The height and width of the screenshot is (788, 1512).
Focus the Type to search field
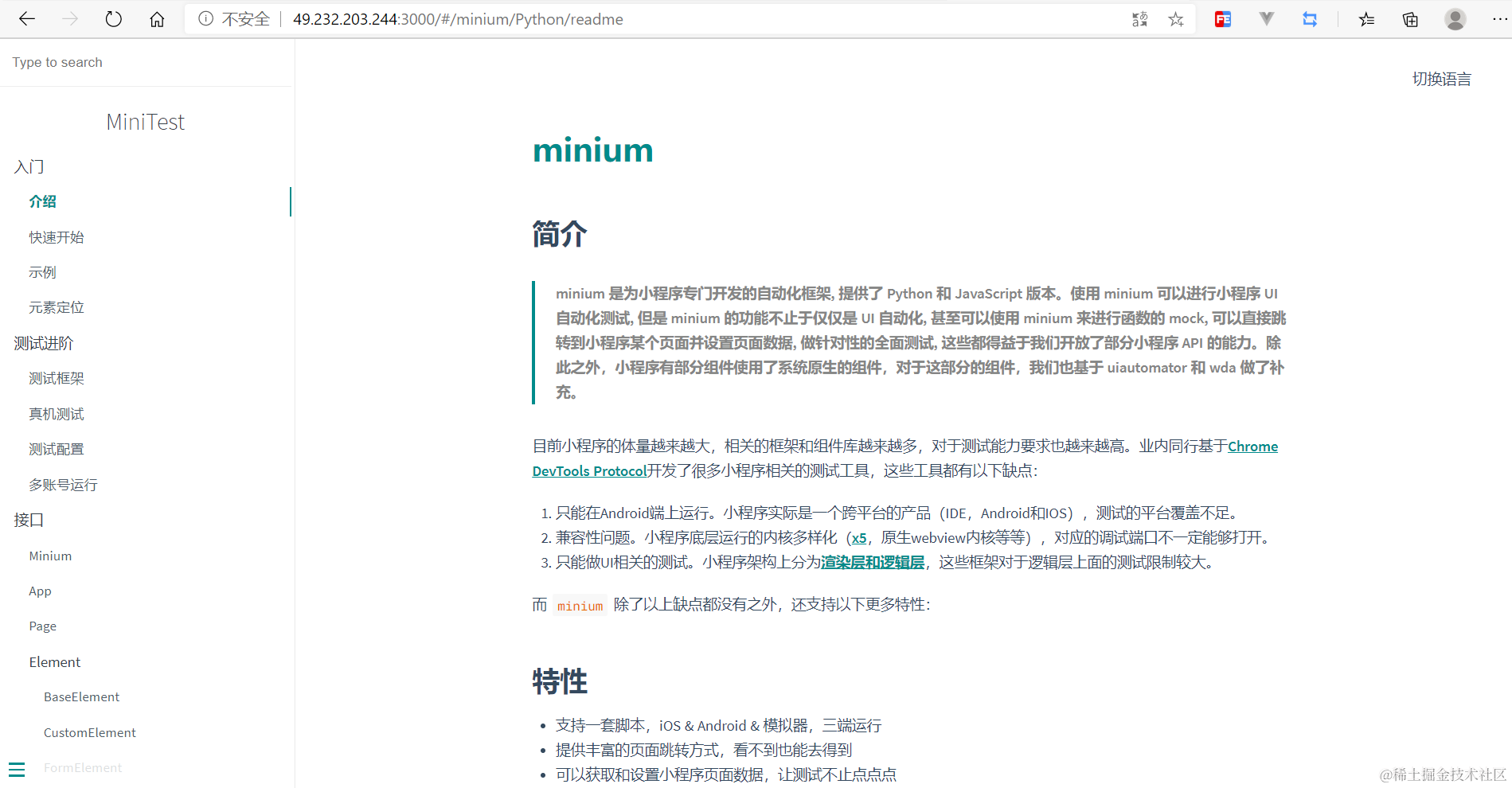tap(147, 62)
